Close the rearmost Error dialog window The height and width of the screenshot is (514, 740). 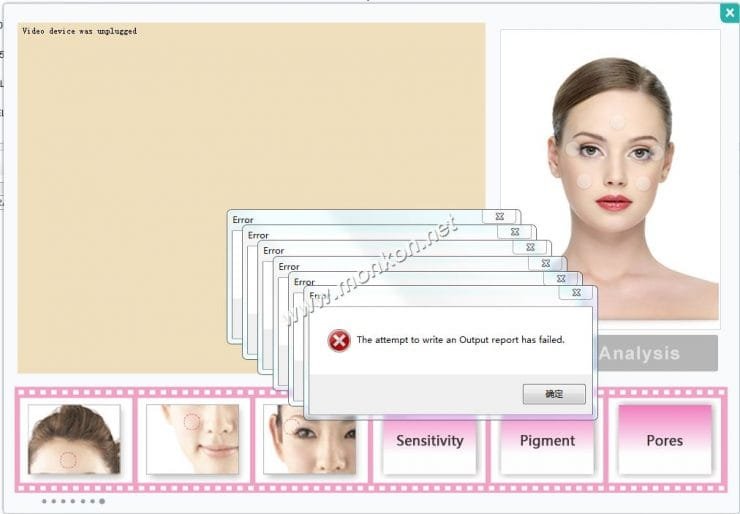point(500,216)
